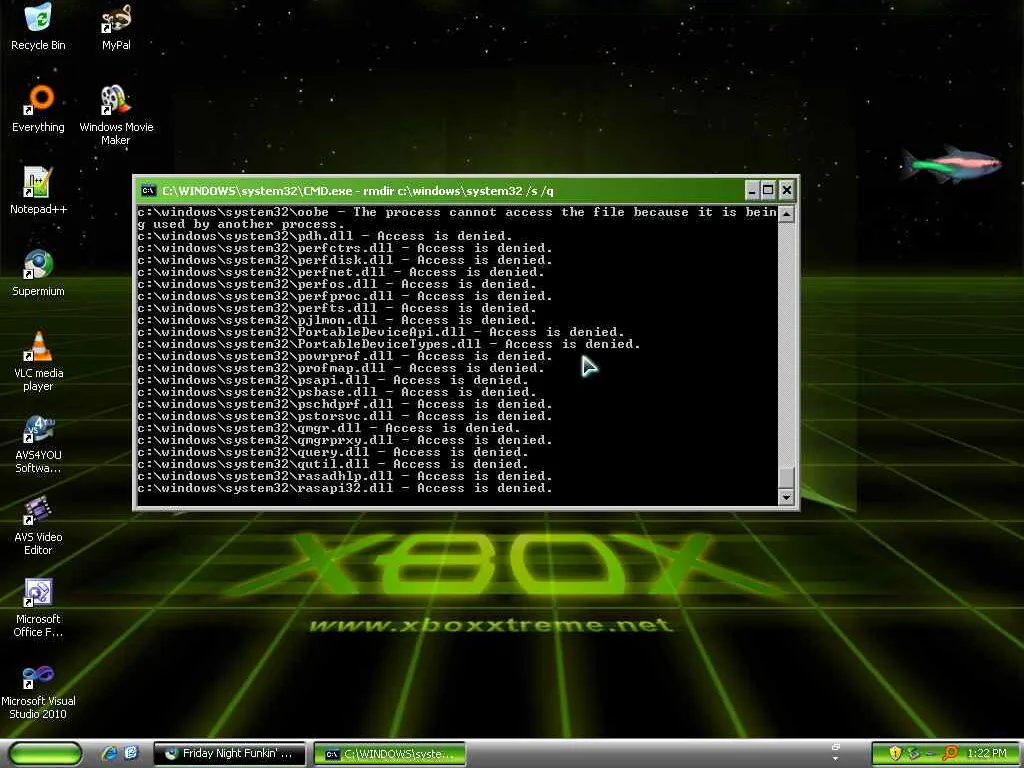This screenshot has height=768, width=1024.
Task: Click the query.dll output line
Action: click(x=333, y=452)
